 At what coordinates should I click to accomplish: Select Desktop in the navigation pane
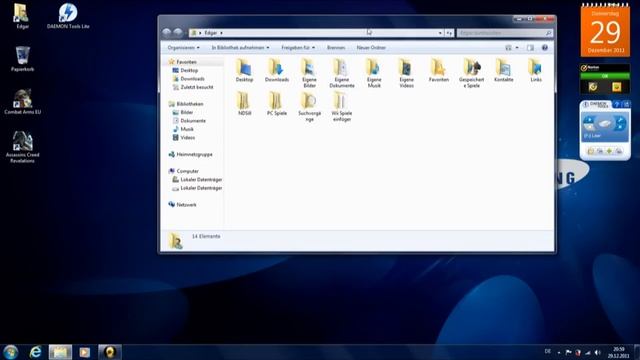point(189,70)
